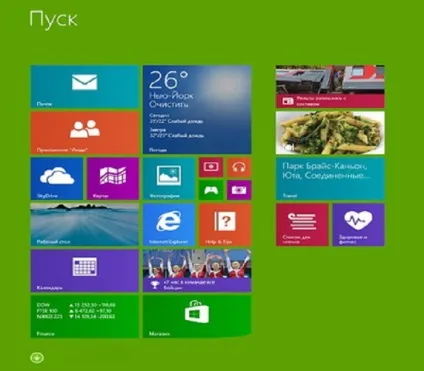
Task: Open the People tile
Action: pos(85,133)
